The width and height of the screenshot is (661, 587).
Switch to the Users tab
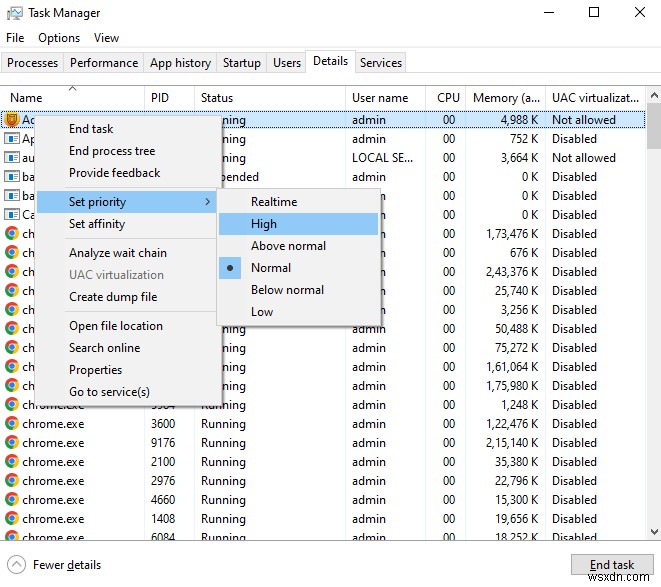(x=287, y=63)
